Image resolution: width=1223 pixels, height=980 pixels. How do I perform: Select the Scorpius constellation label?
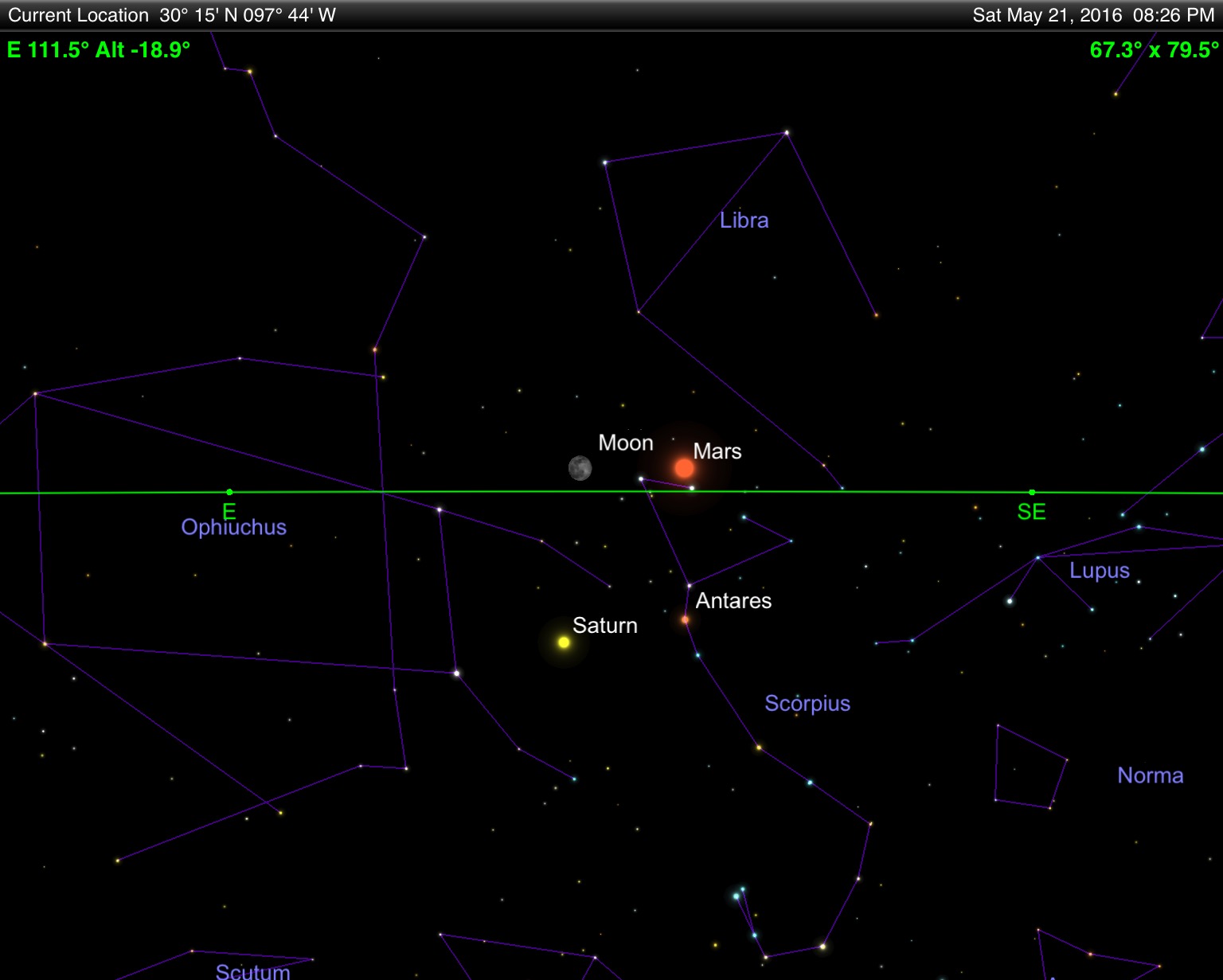[x=807, y=704]
